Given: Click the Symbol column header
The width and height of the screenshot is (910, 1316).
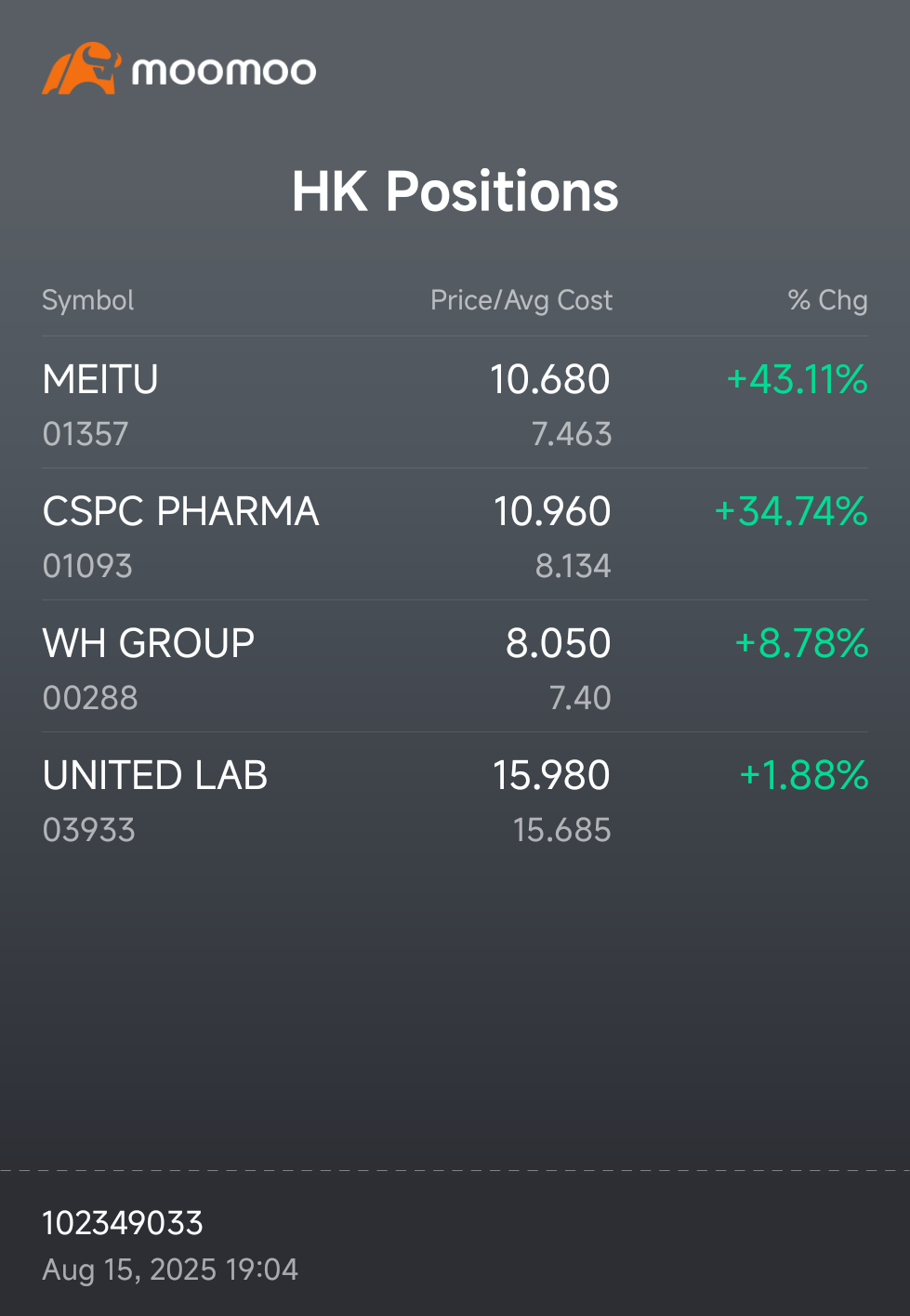Looking at the screenshot, I should pyautogui.click(x=88, y=300).
